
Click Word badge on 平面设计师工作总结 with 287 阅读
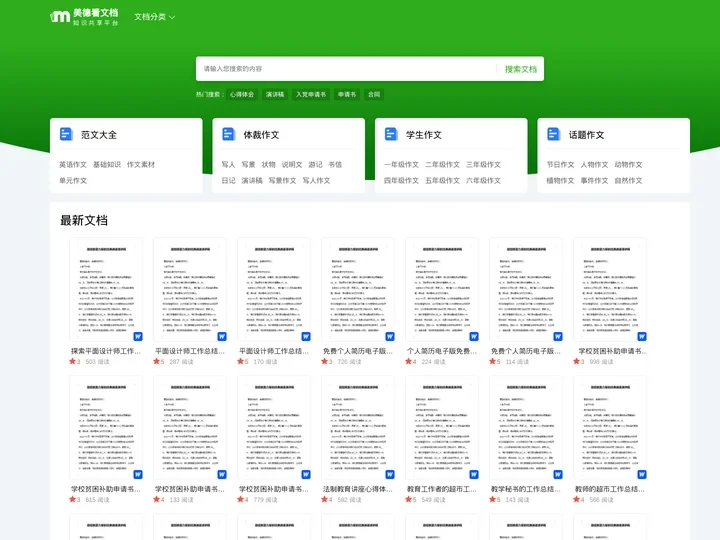[x=222, y=337]
